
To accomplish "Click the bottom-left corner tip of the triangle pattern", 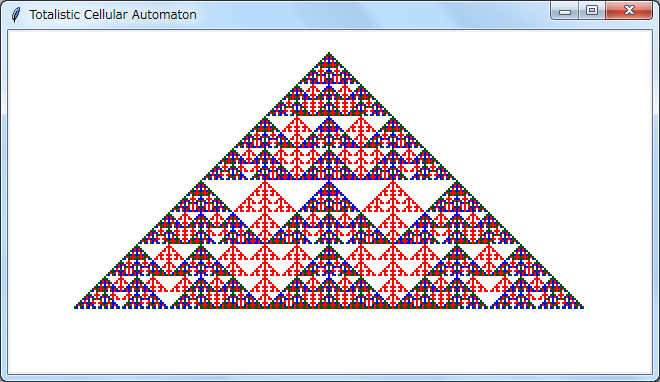I will (76, 307).
